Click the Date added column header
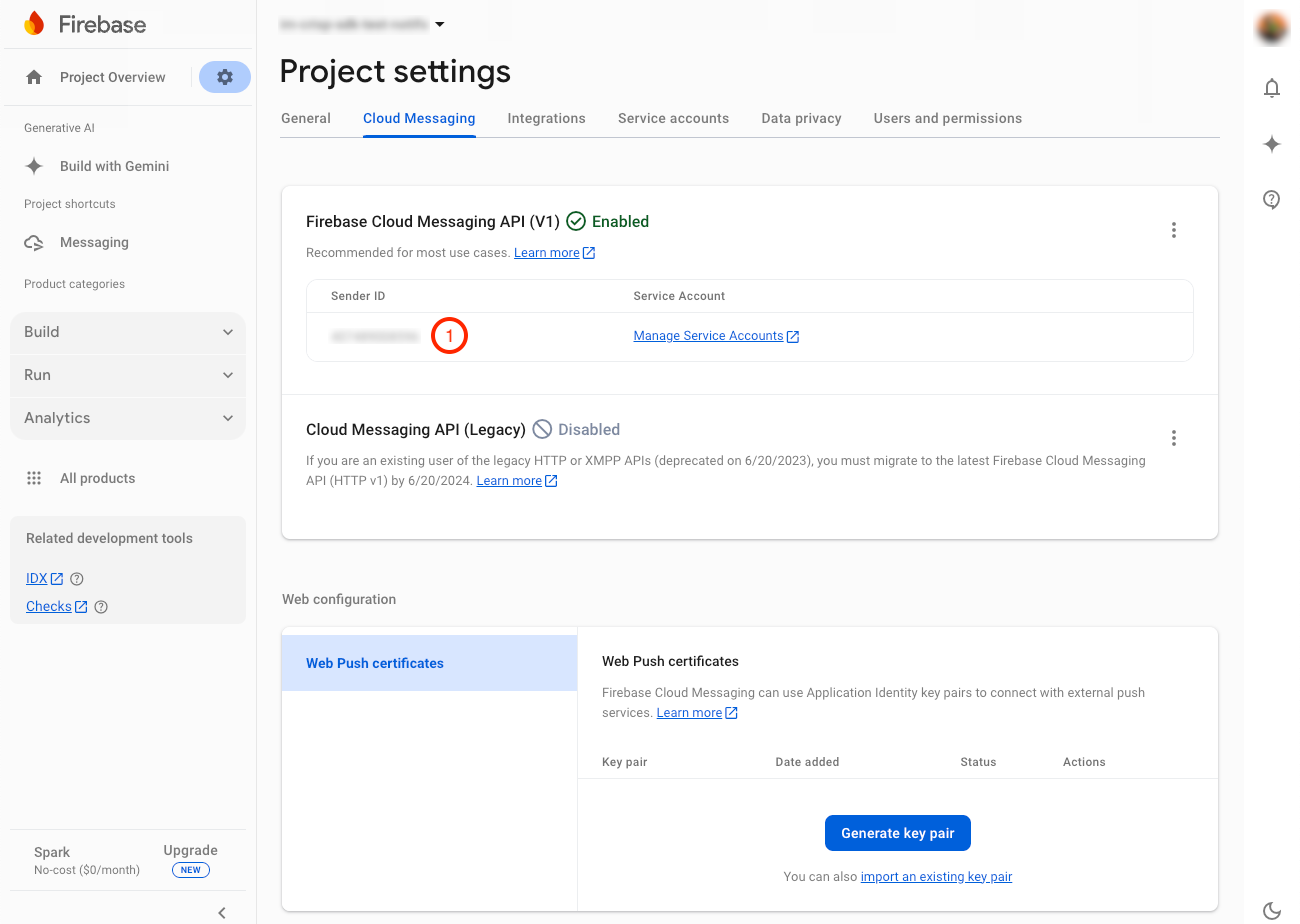Image resolution: width=1300 pixels, height=924 pixels. pos(807,762)
